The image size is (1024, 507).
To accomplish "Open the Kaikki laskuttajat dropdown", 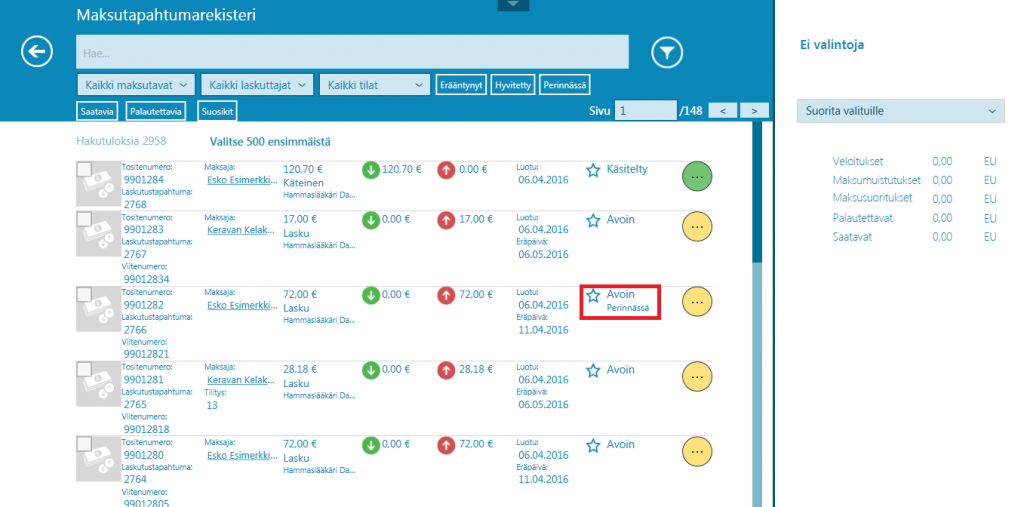I will pyautogui.click(x=257, y=85).
